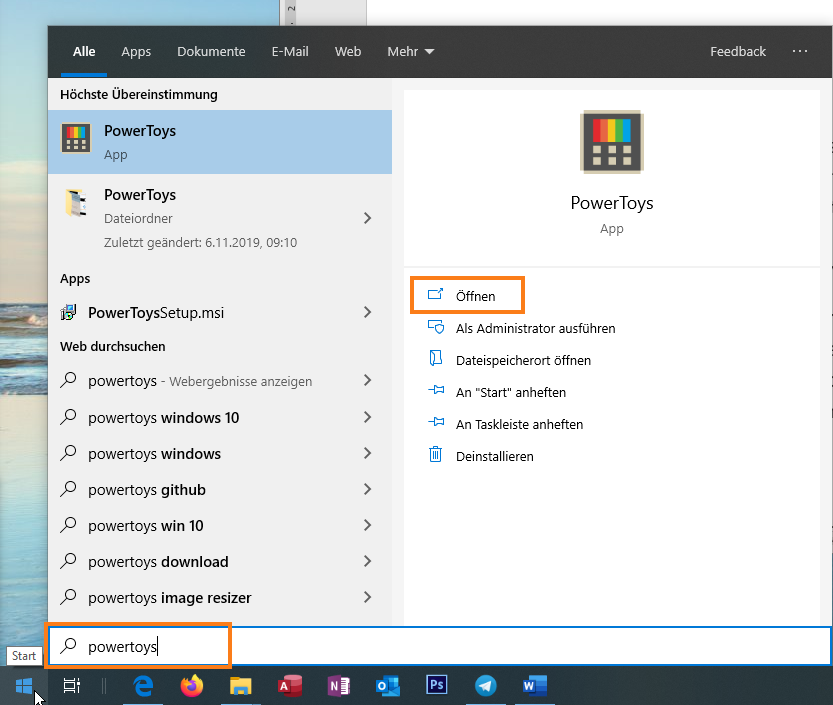Click the Feedback link
The width and height of the screenshot is (833, 705).
coord(738,52)
